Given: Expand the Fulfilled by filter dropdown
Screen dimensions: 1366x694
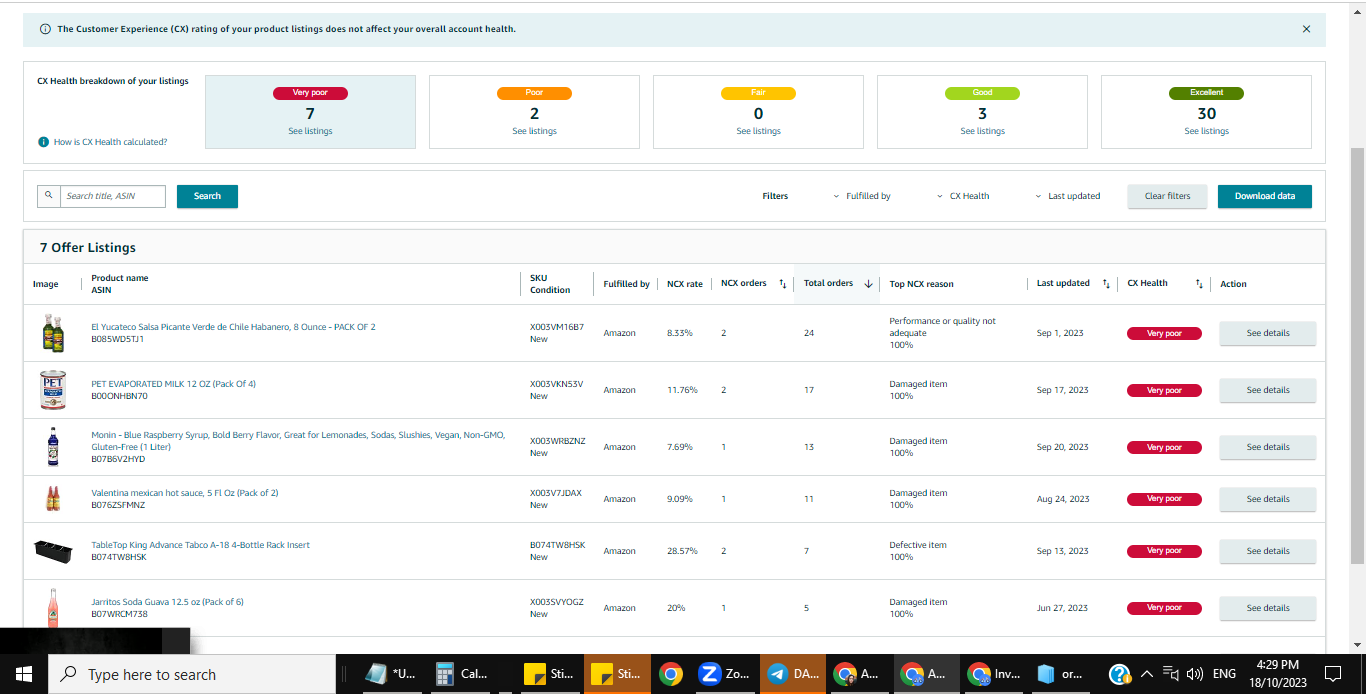Looking at the screenshot, I should click(x=862, y=196).
